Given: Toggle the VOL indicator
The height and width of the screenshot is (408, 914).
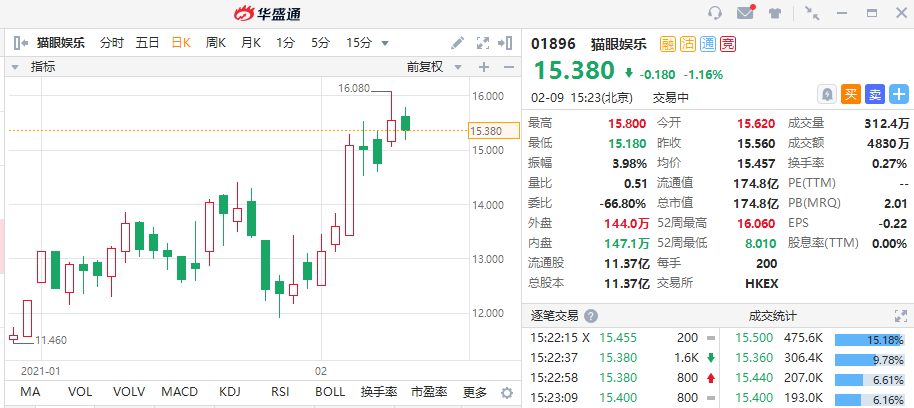Looking at the screenshot, I should coord(80,392).
